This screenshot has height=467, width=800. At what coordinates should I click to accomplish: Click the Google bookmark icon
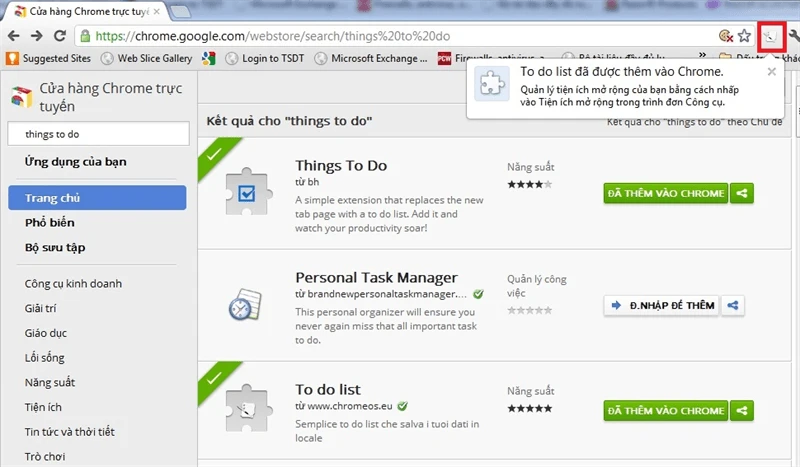tap(209, 58)
